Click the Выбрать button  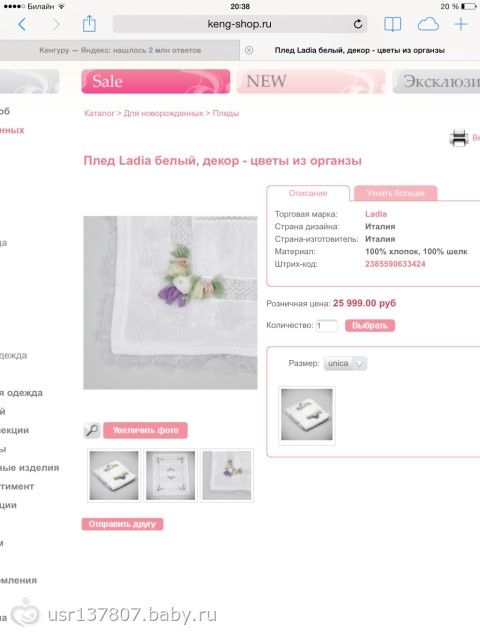tap(370, 326)
